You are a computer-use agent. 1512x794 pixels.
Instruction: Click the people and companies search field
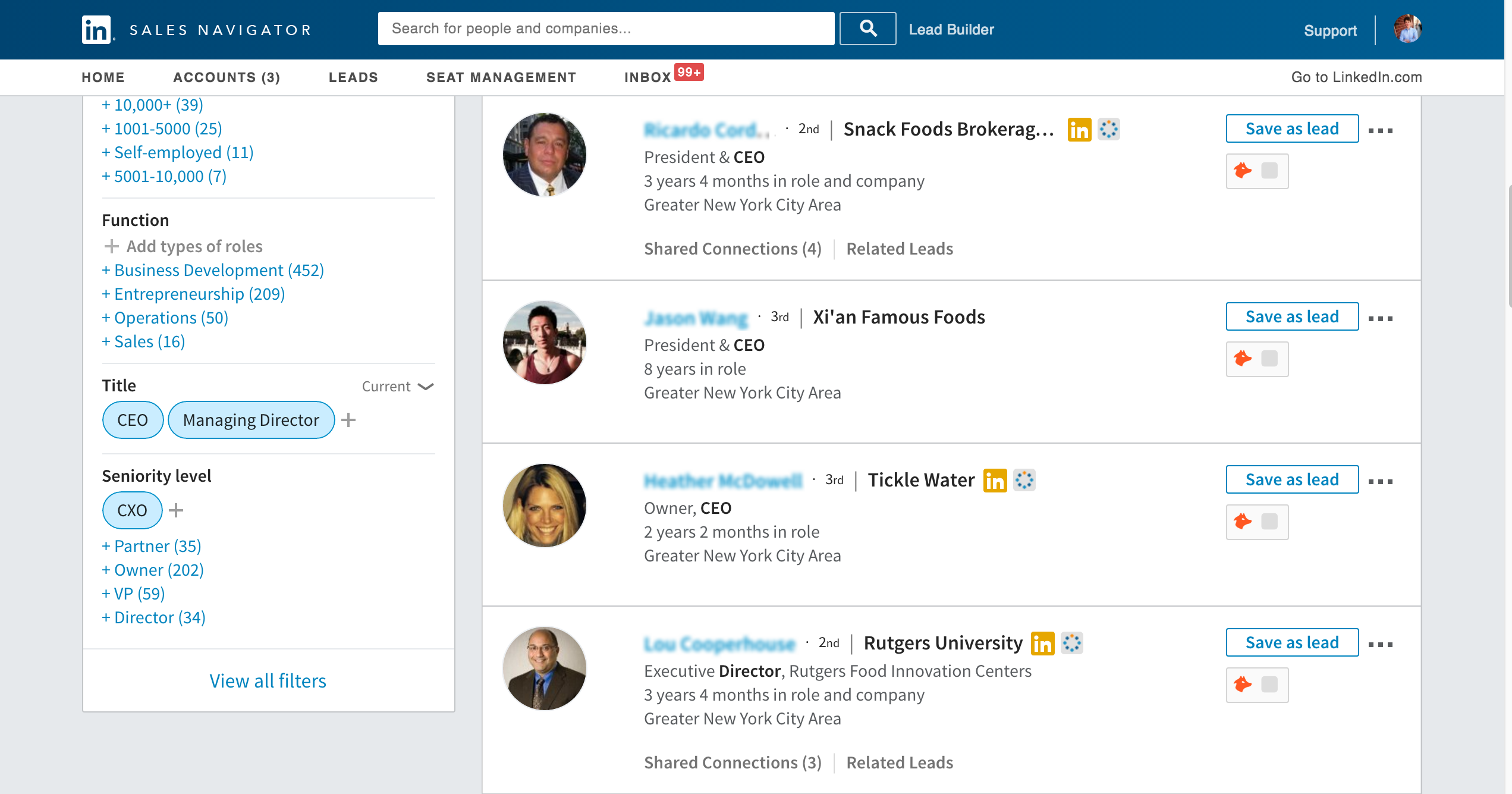coord(605,29)
